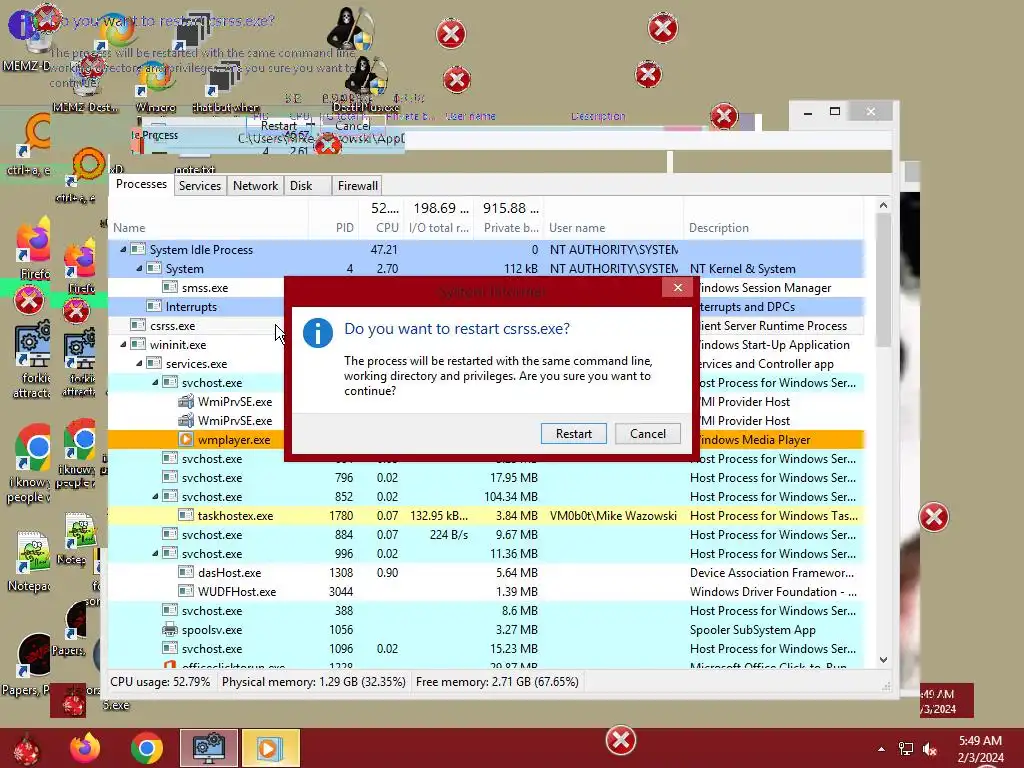Click the WUDFHost.exe process icon
This screenshot has width=1024, height=768.
pos(186,591)
